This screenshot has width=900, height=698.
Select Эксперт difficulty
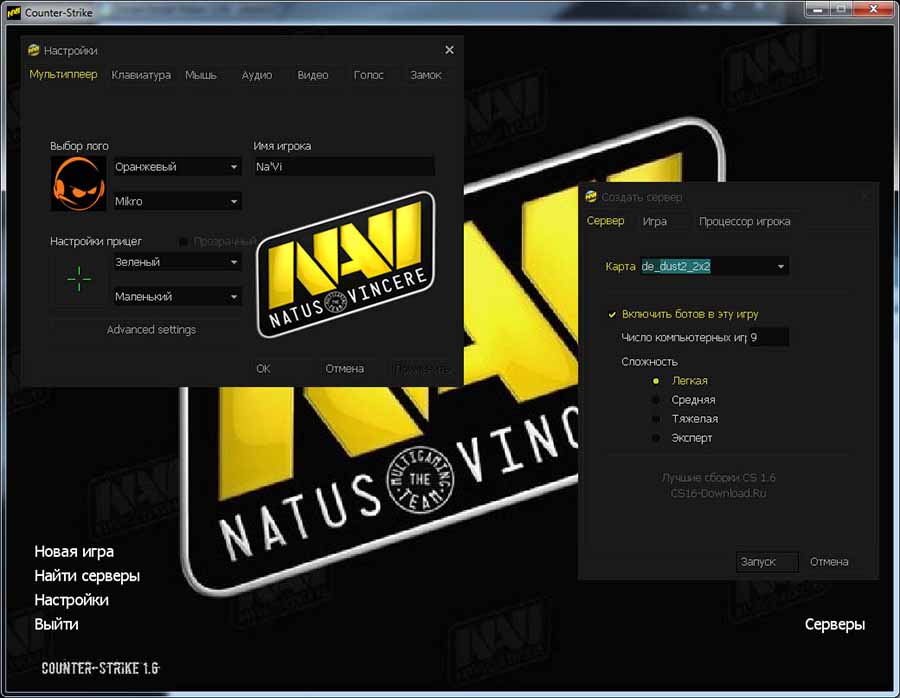(x=656, y=437)
